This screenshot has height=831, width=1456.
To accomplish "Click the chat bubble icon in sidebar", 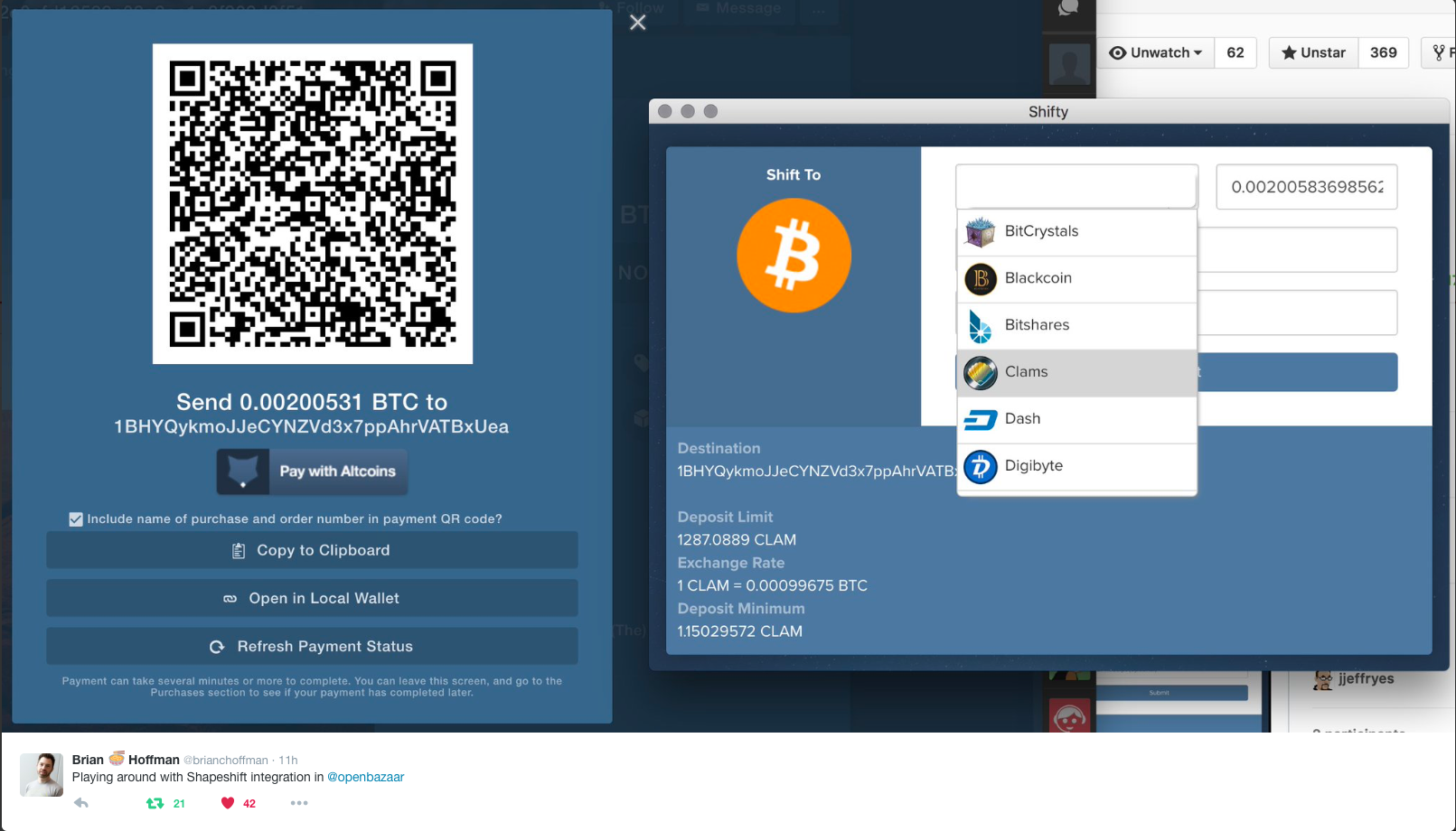I will pos(1069,9).
